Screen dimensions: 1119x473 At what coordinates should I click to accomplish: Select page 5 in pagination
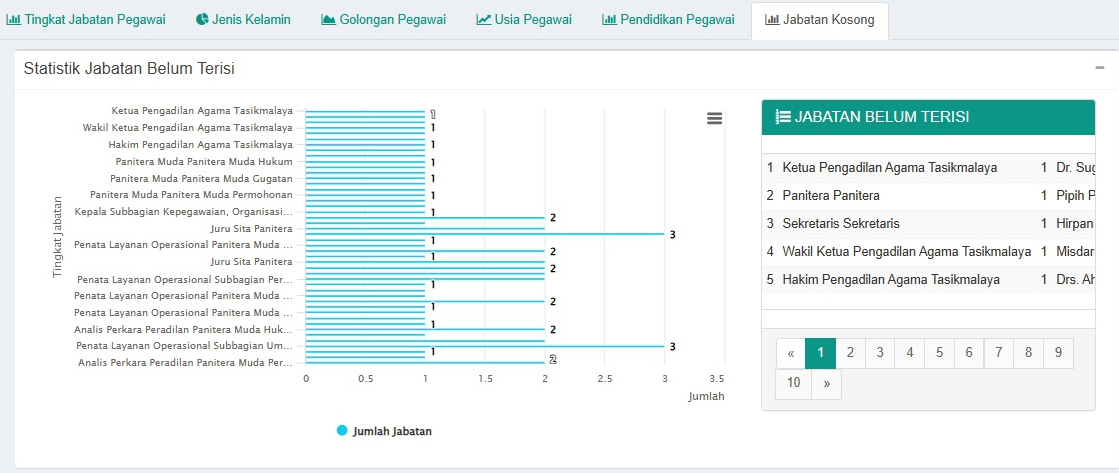(939, 353)
